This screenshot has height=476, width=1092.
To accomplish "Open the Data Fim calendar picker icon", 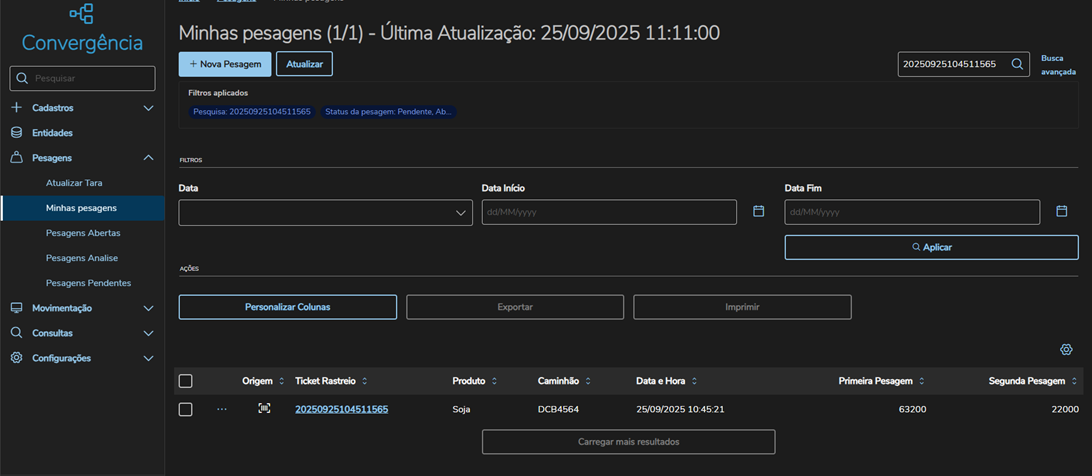I will pos(1062,212).
